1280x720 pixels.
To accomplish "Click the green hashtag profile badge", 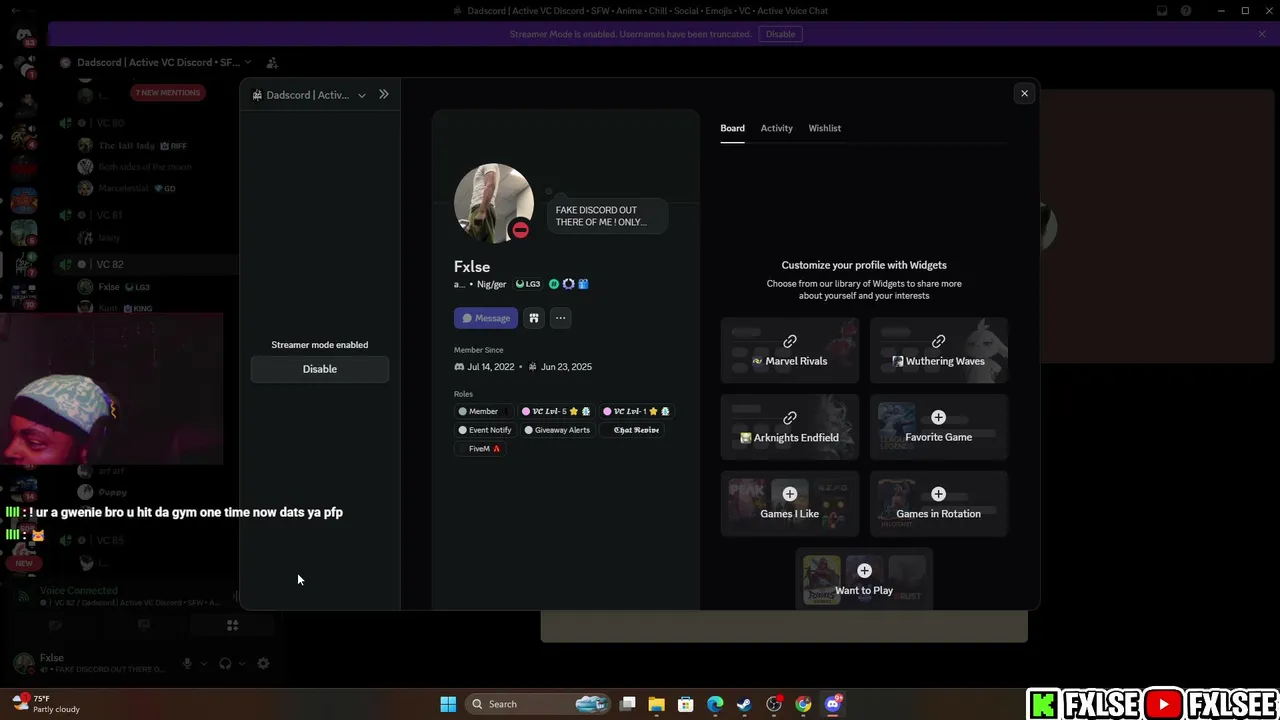I will click(554, 284).
